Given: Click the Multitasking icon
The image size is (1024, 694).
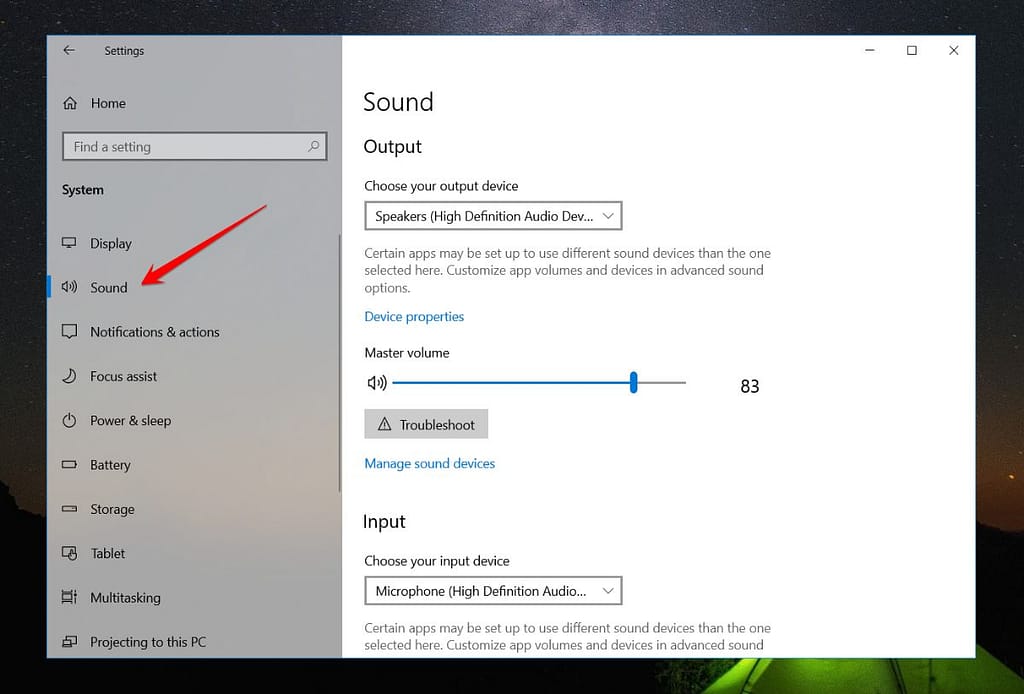Looking at the screenshot, I should [x=69, y=597].
